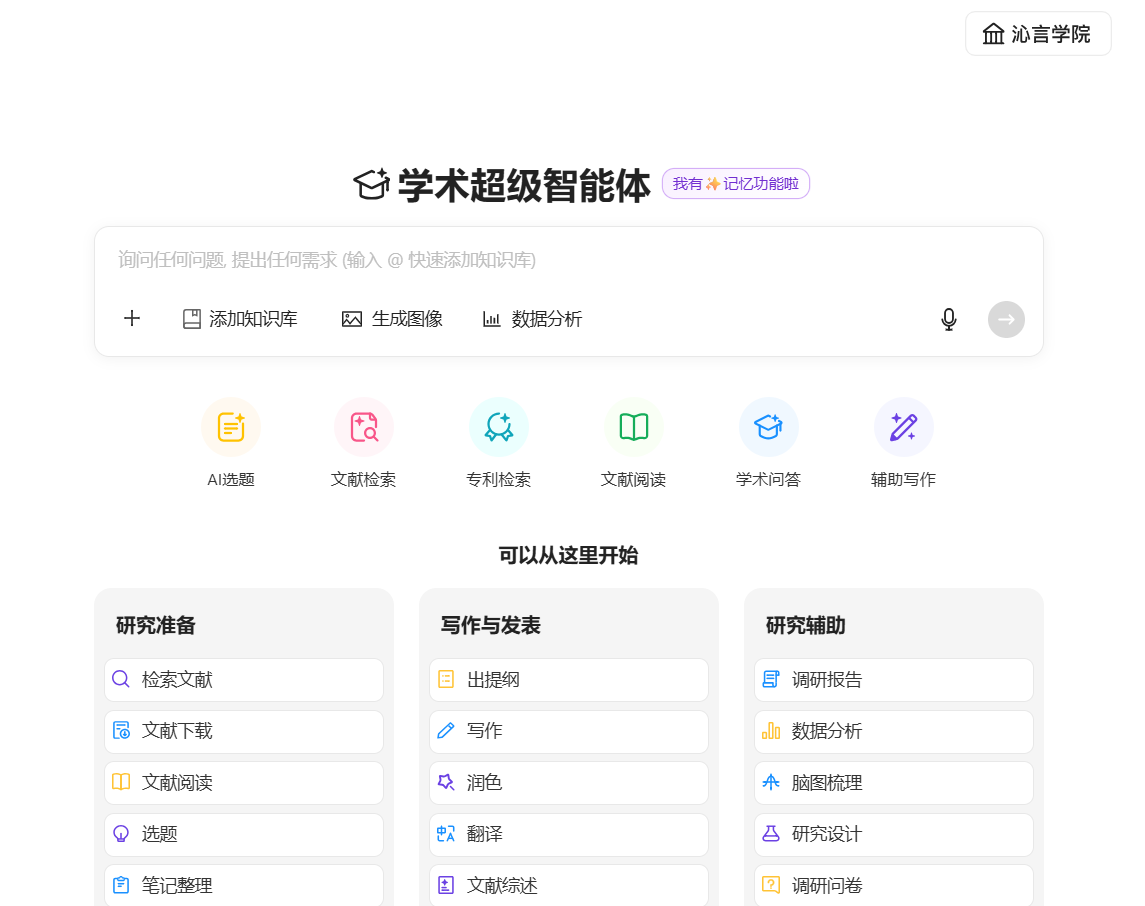Click 可以从这里开始 heading text
Screen dimensions: 1145x906
tap(568, 556)
